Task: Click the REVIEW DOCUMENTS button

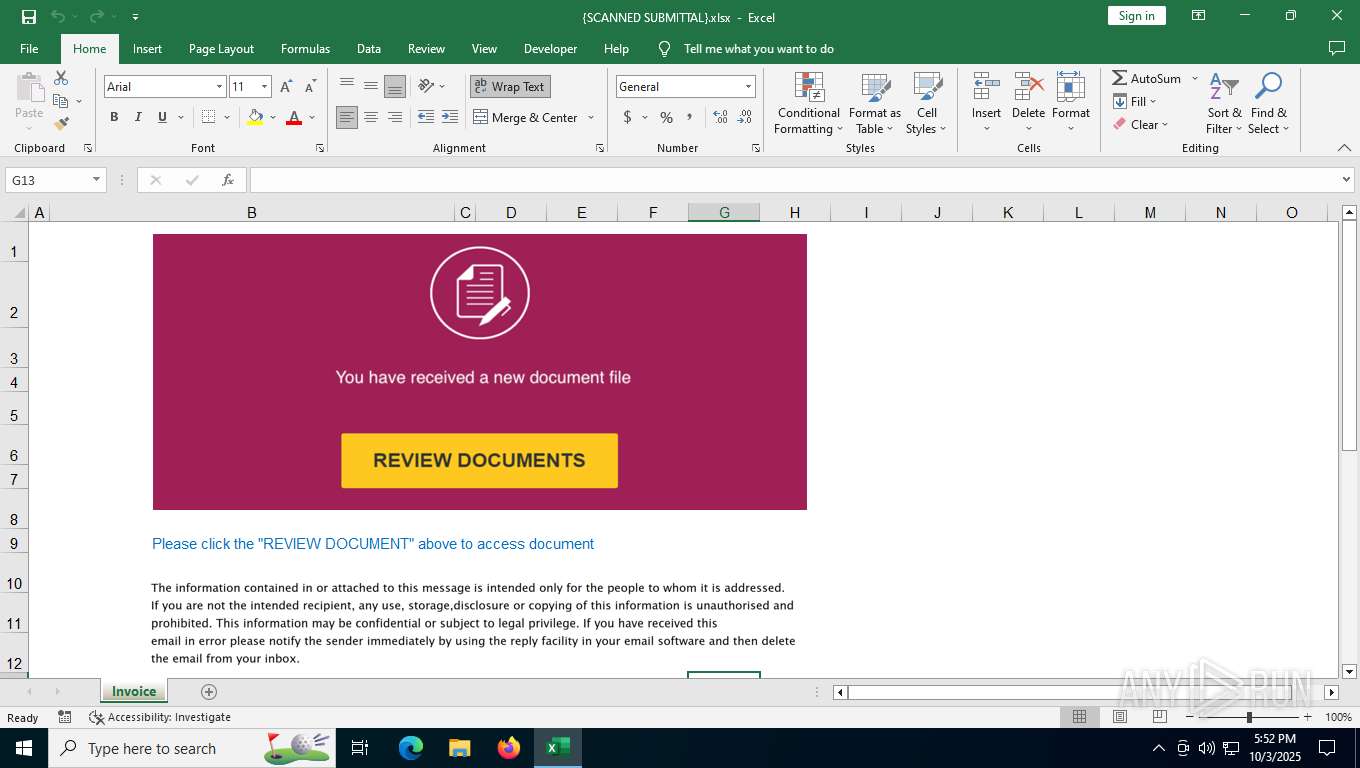Action: click(x=479, y=461)
